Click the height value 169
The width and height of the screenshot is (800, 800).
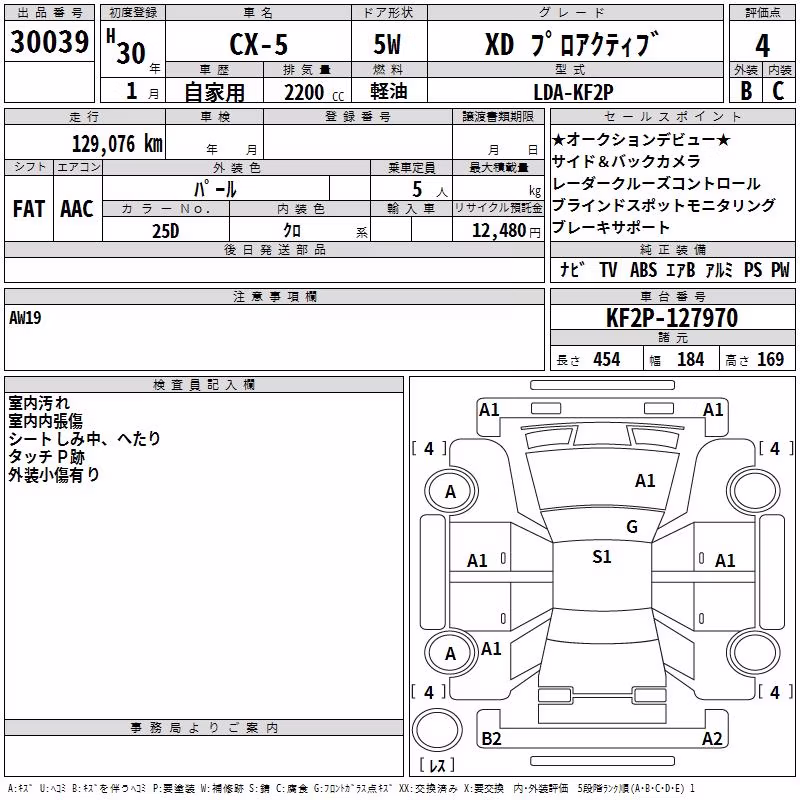click(x=770, y=360)
